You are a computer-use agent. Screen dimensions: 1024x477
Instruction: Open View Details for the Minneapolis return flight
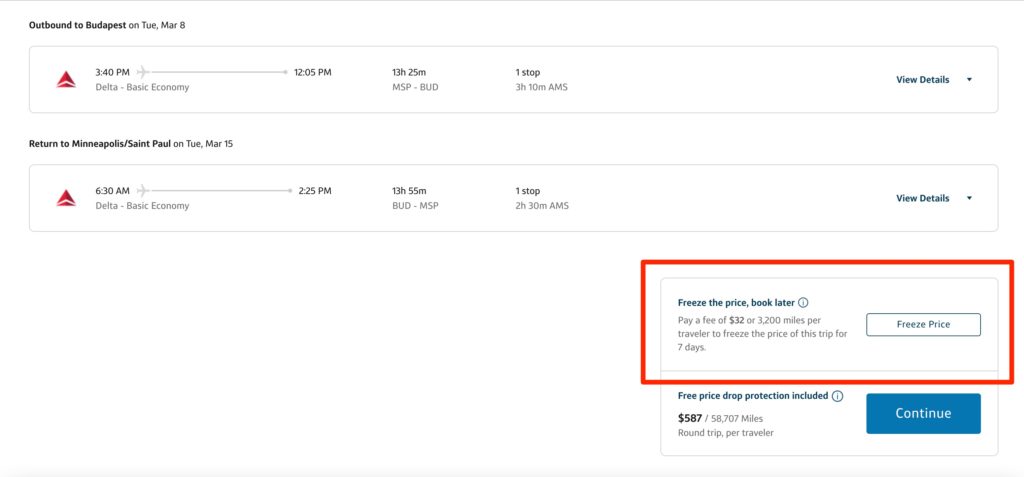(922, 198)
